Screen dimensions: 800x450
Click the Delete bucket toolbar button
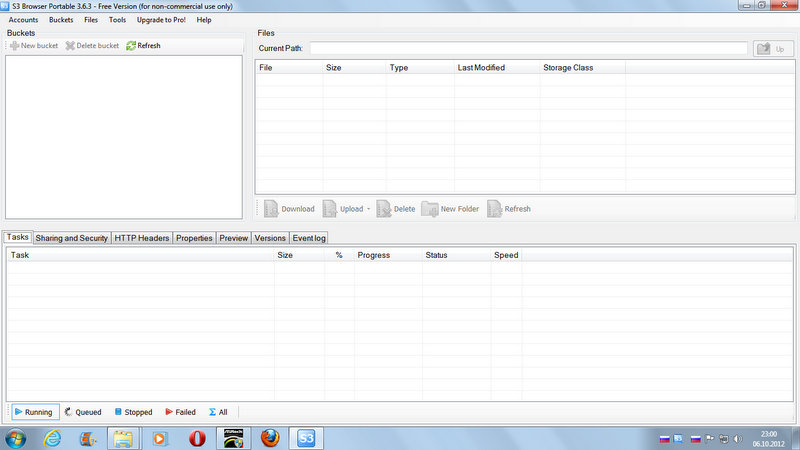coord(92,45)
